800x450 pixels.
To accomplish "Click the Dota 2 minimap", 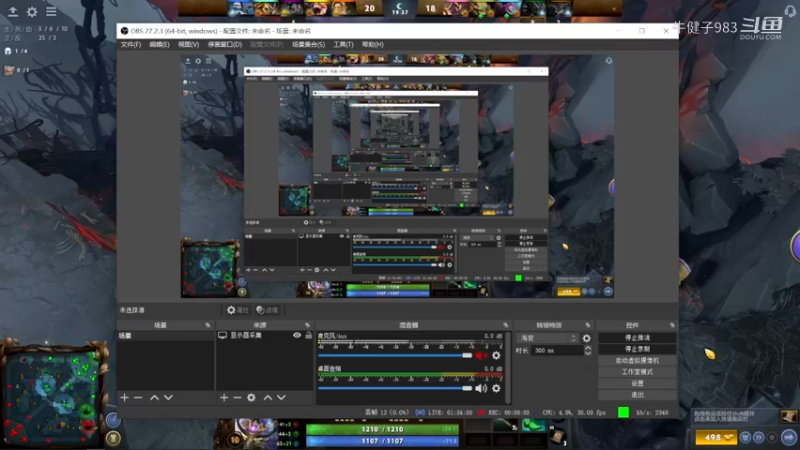I will [x=54, y=395].
